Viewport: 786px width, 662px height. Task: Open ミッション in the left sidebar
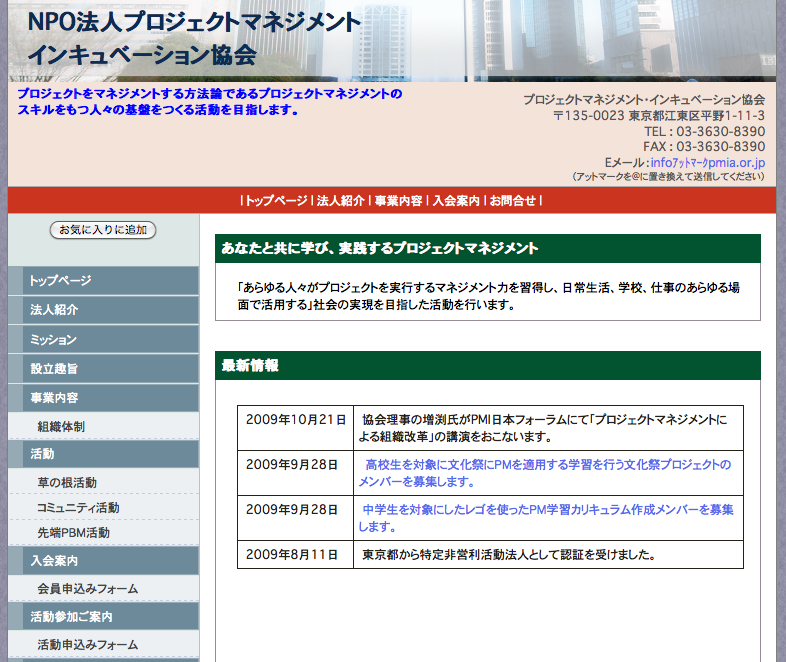pos(54,339)
